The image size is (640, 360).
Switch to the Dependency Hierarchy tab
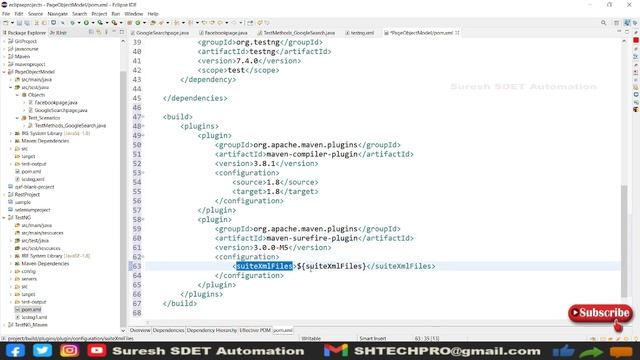point(211,330)
